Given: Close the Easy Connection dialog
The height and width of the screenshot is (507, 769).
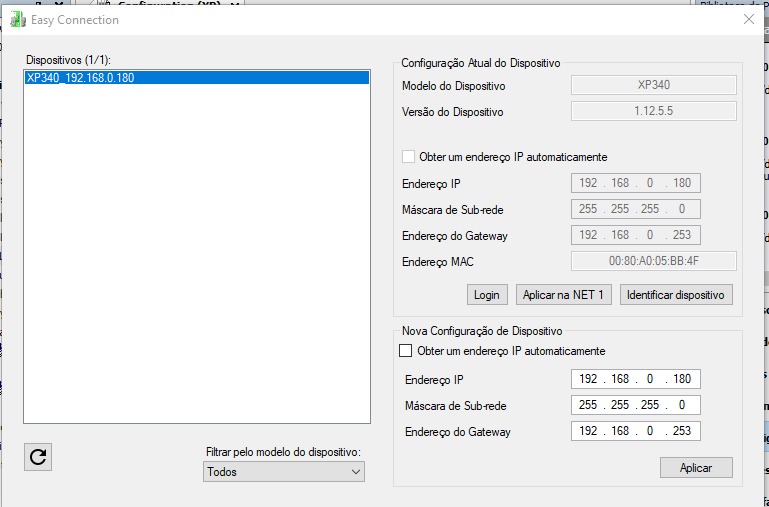Looking at the screenshot, I should click(748, 19).
